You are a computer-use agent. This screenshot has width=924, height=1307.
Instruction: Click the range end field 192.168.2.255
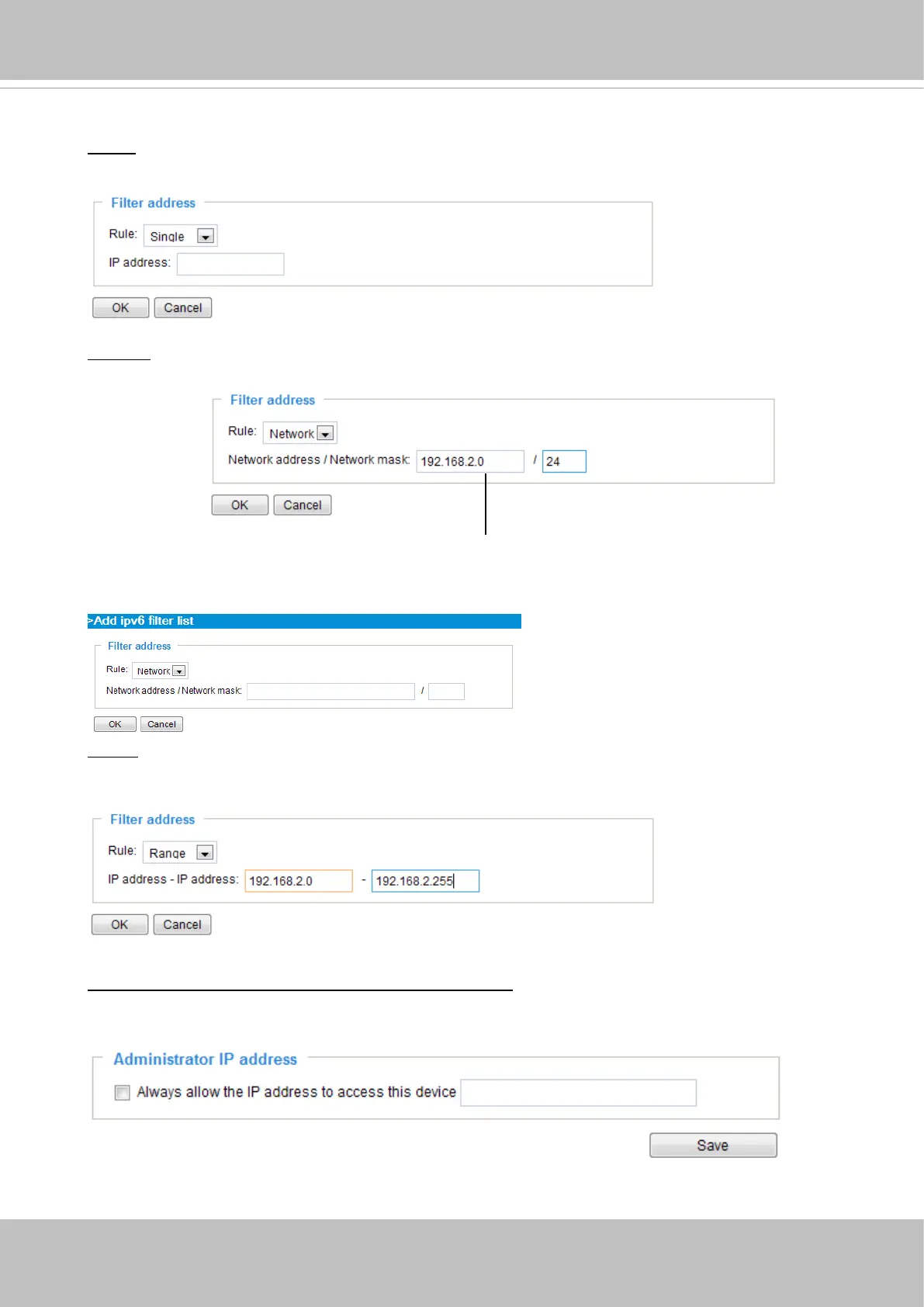[x=425, y=881]
